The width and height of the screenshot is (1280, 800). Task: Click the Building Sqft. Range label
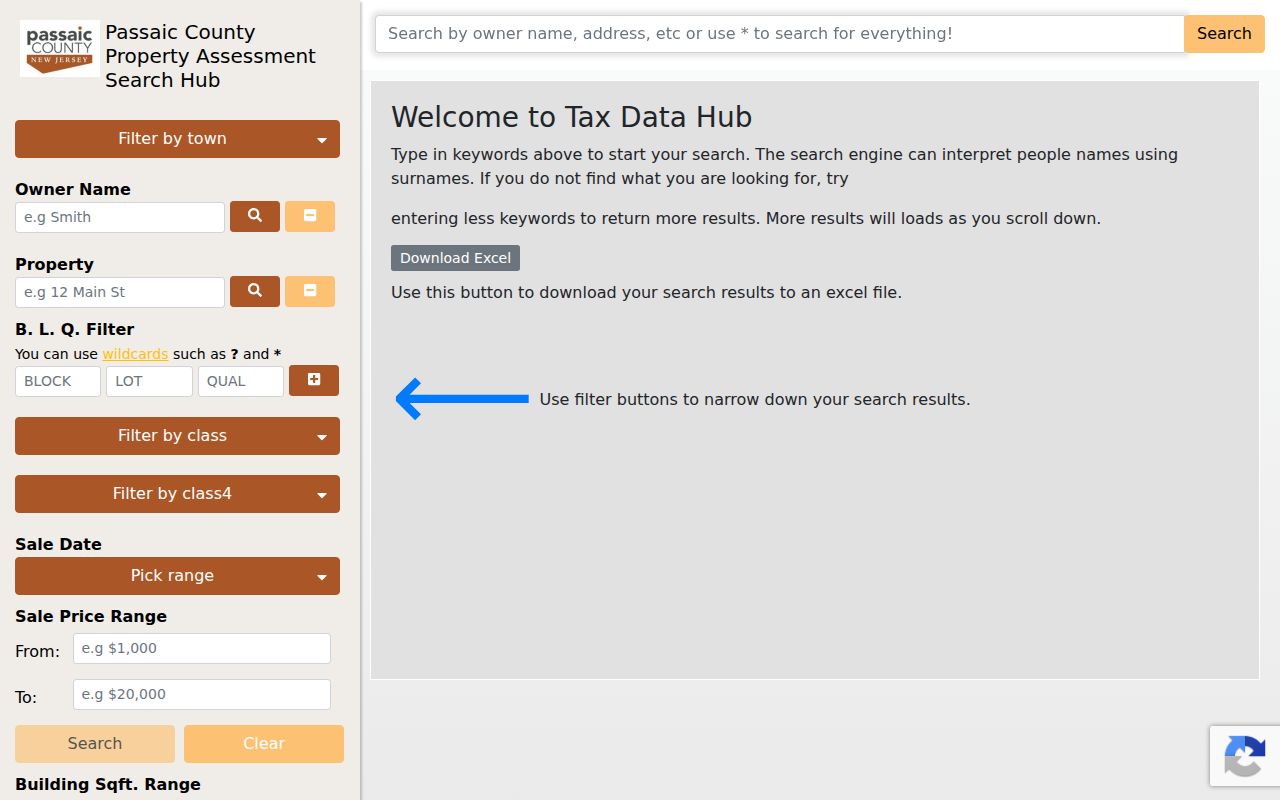tap(108, 784)
